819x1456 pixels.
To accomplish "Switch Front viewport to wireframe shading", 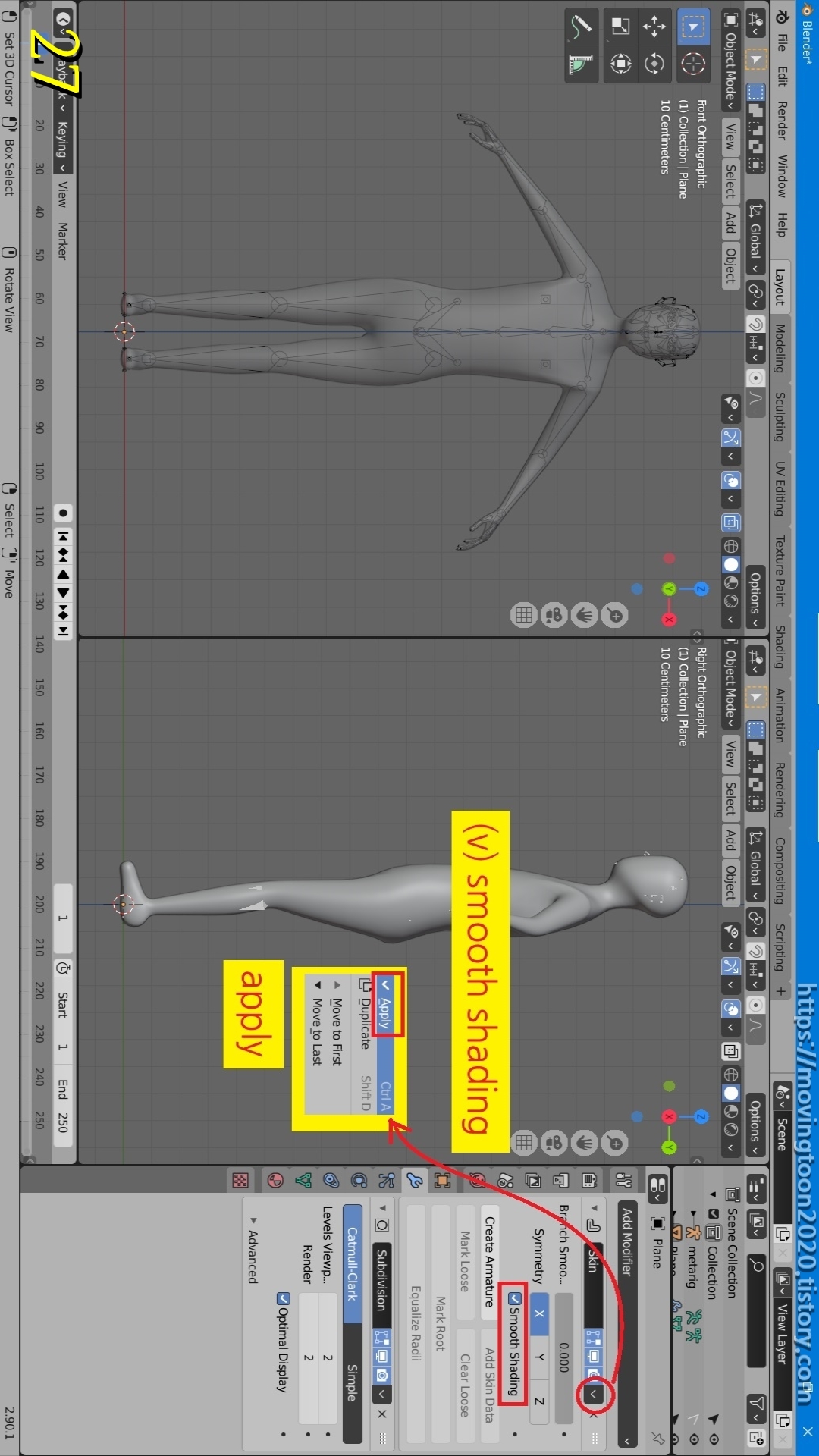I will tap(731, 546).
